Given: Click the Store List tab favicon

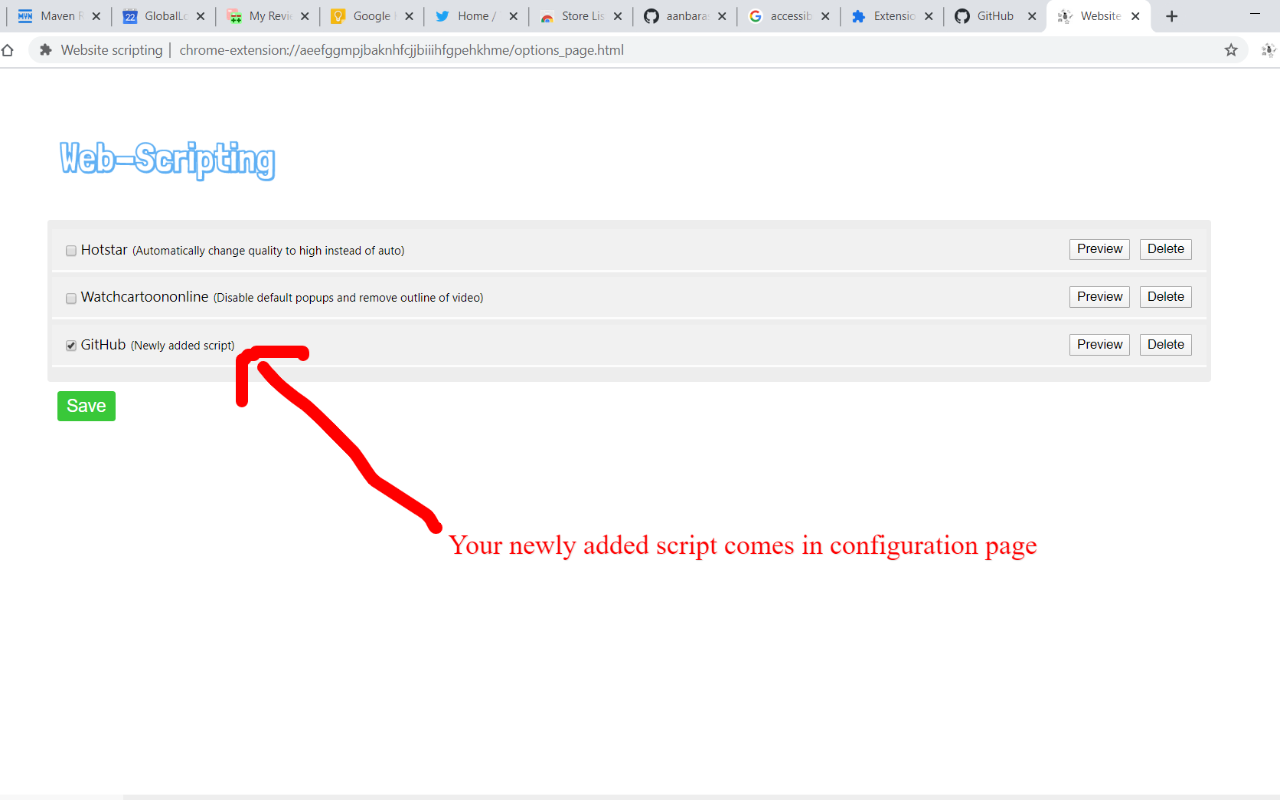Looking at the screenshot, I should 547,15.
